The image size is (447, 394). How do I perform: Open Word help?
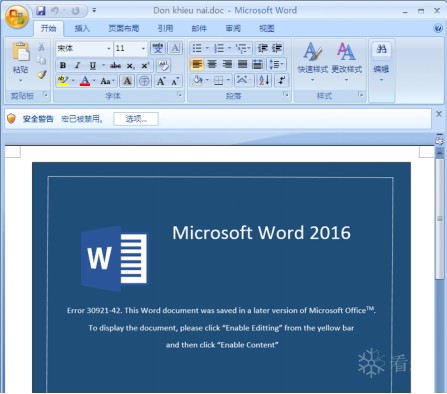(438, 28)
